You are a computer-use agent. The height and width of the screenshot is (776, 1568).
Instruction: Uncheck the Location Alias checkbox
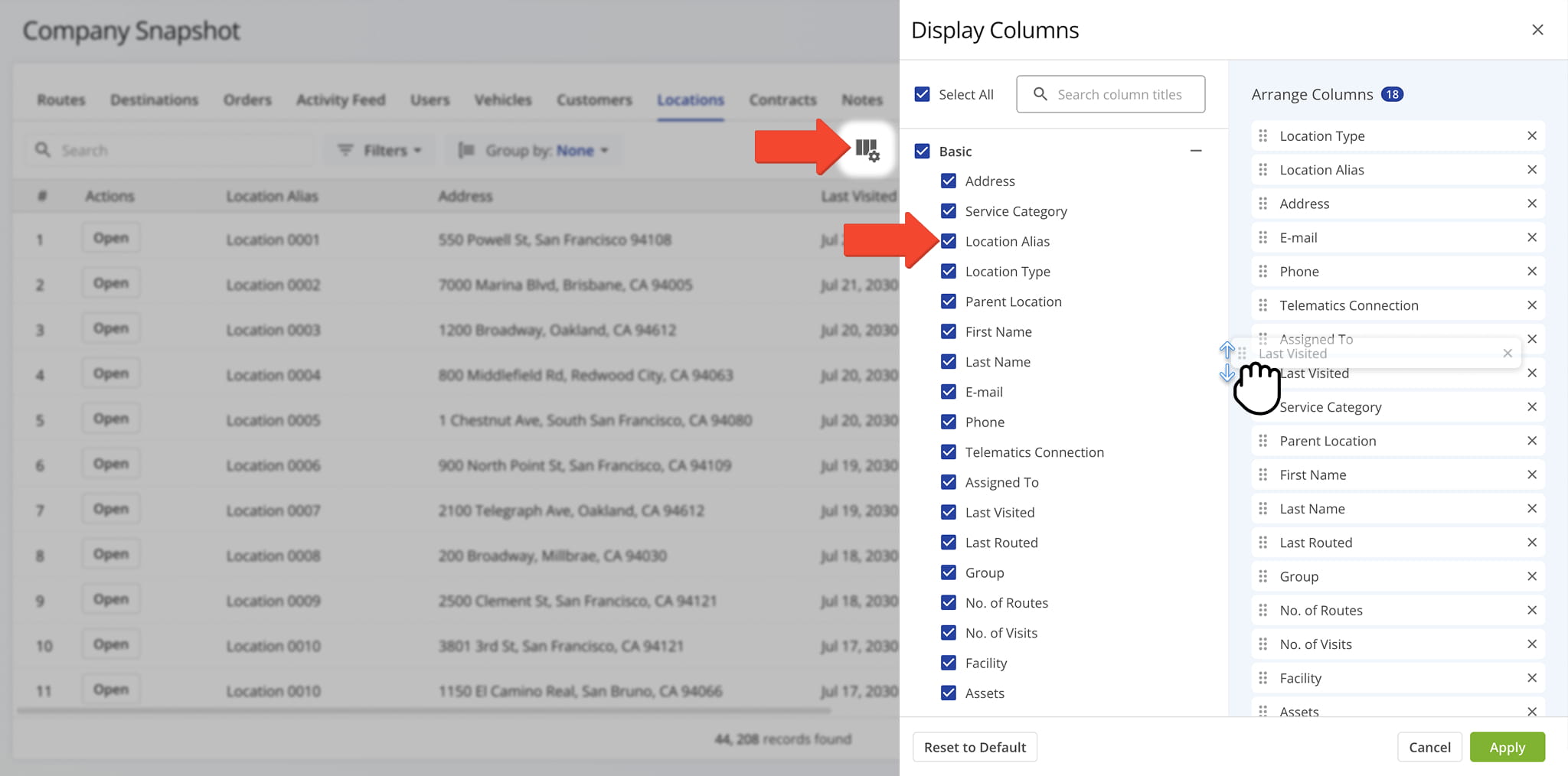[x=949, y=241]
